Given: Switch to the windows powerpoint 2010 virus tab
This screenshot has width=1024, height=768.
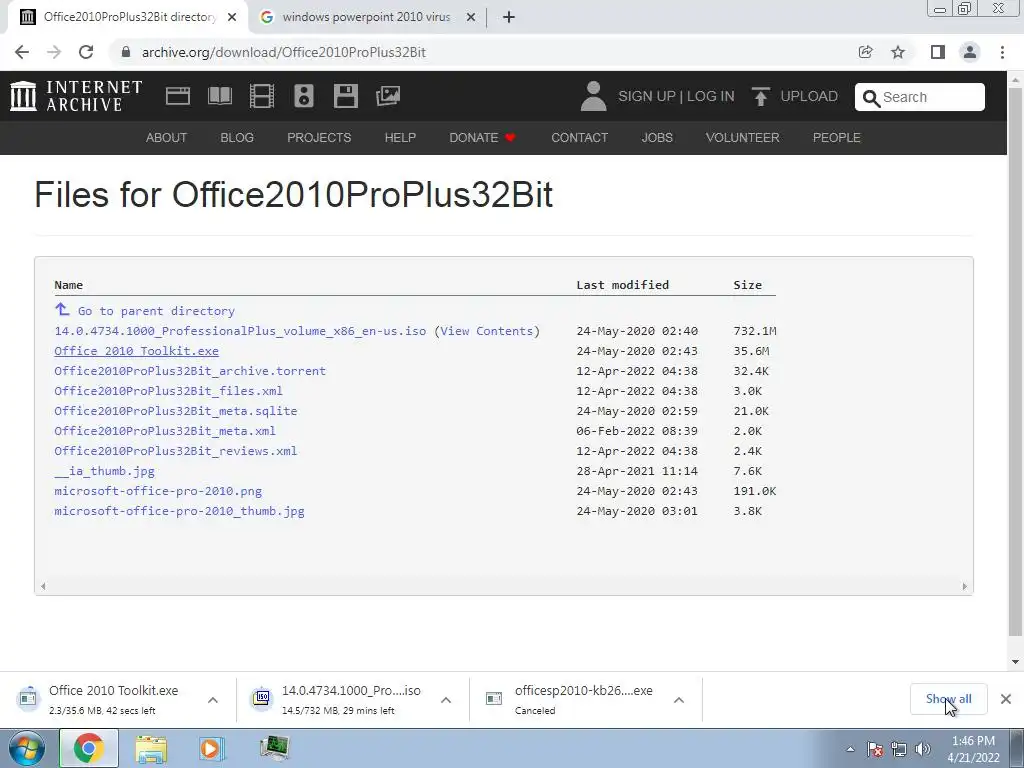Looking at the screenshot, I should pyautogui.click(x=366, y=18).
